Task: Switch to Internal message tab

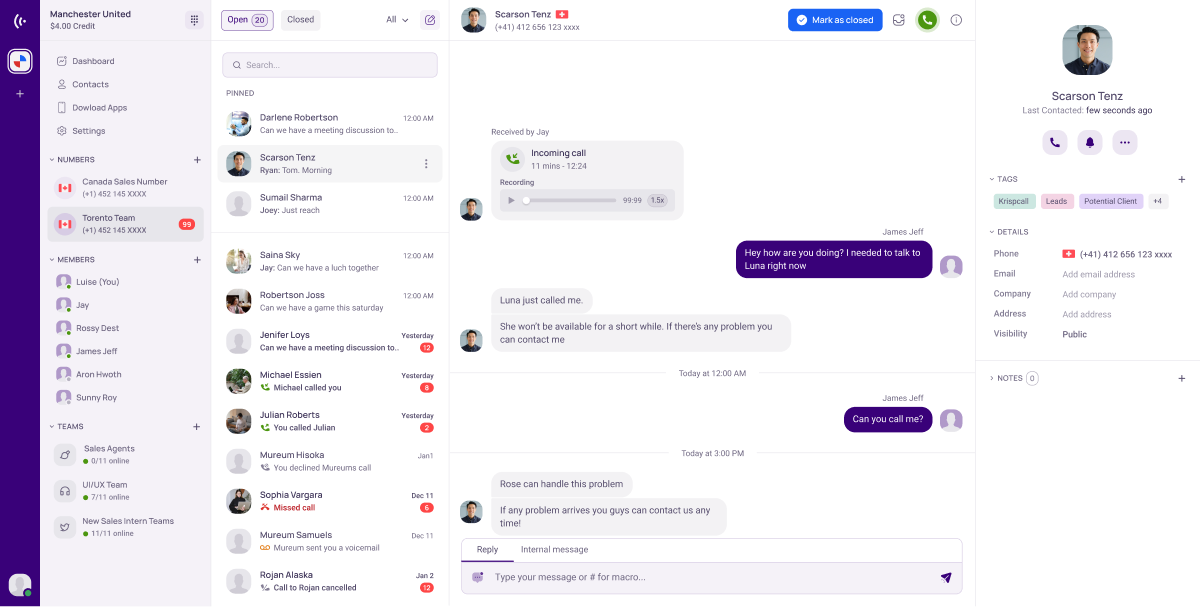Action: point(554,549)
